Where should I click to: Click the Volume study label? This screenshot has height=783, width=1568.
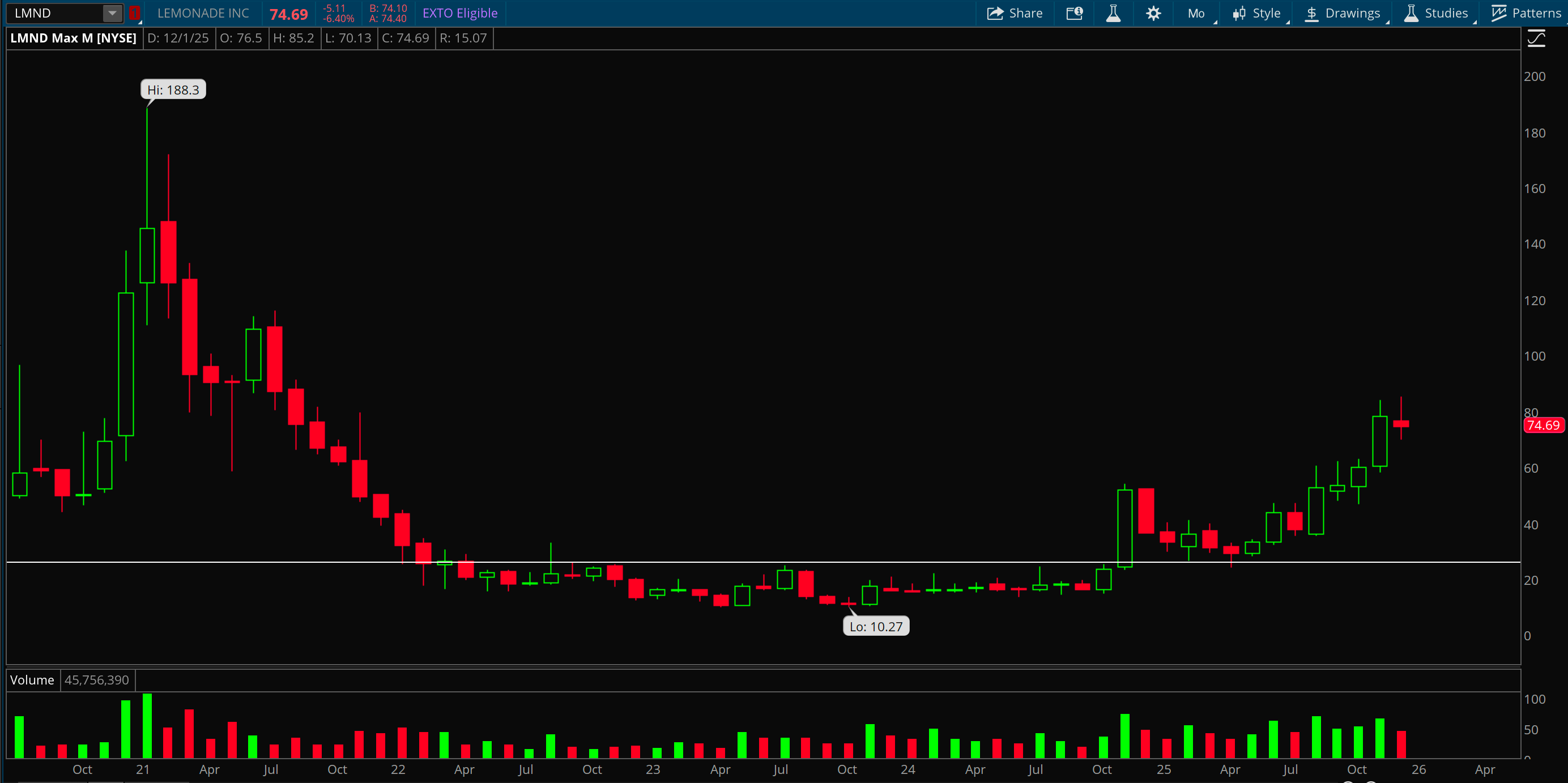(x=32, y=679)
